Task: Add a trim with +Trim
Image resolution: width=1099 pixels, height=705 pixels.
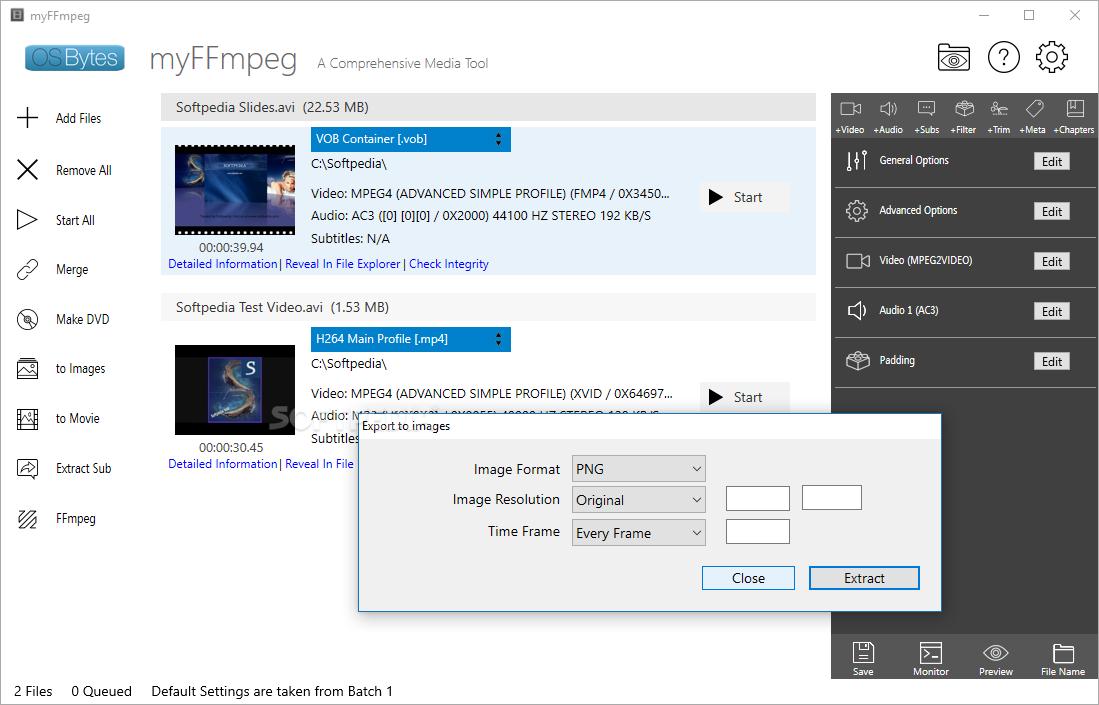Action: tap(999, 116)
